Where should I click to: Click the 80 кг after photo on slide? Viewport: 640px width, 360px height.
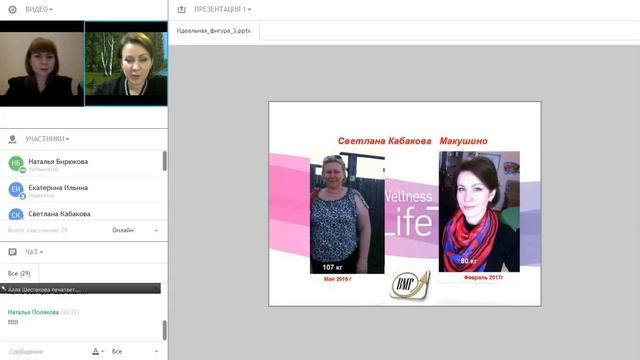pyautogui.click(x=479, y=211)
